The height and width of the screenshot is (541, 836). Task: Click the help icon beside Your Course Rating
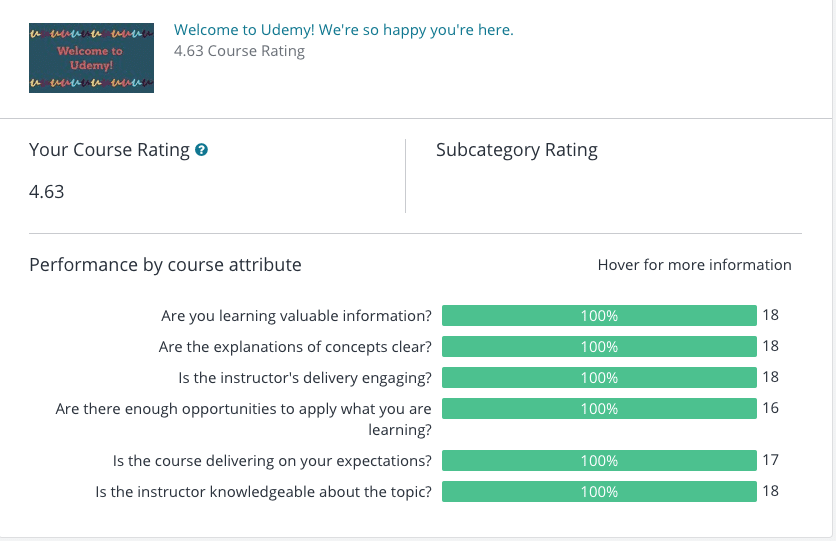coord(201,150)
